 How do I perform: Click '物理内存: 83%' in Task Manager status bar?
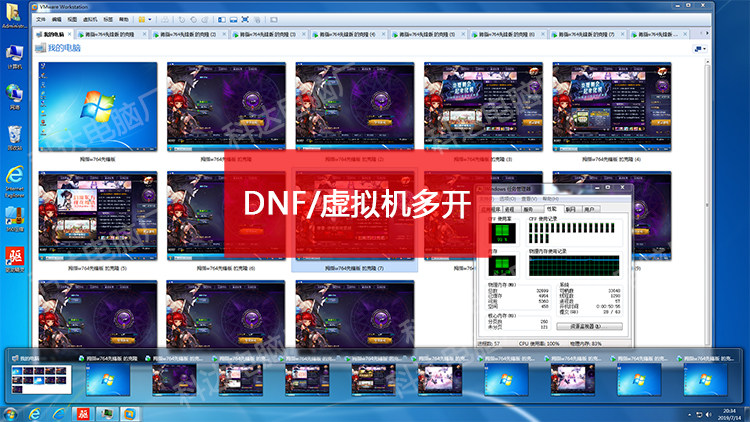(586, 344)
